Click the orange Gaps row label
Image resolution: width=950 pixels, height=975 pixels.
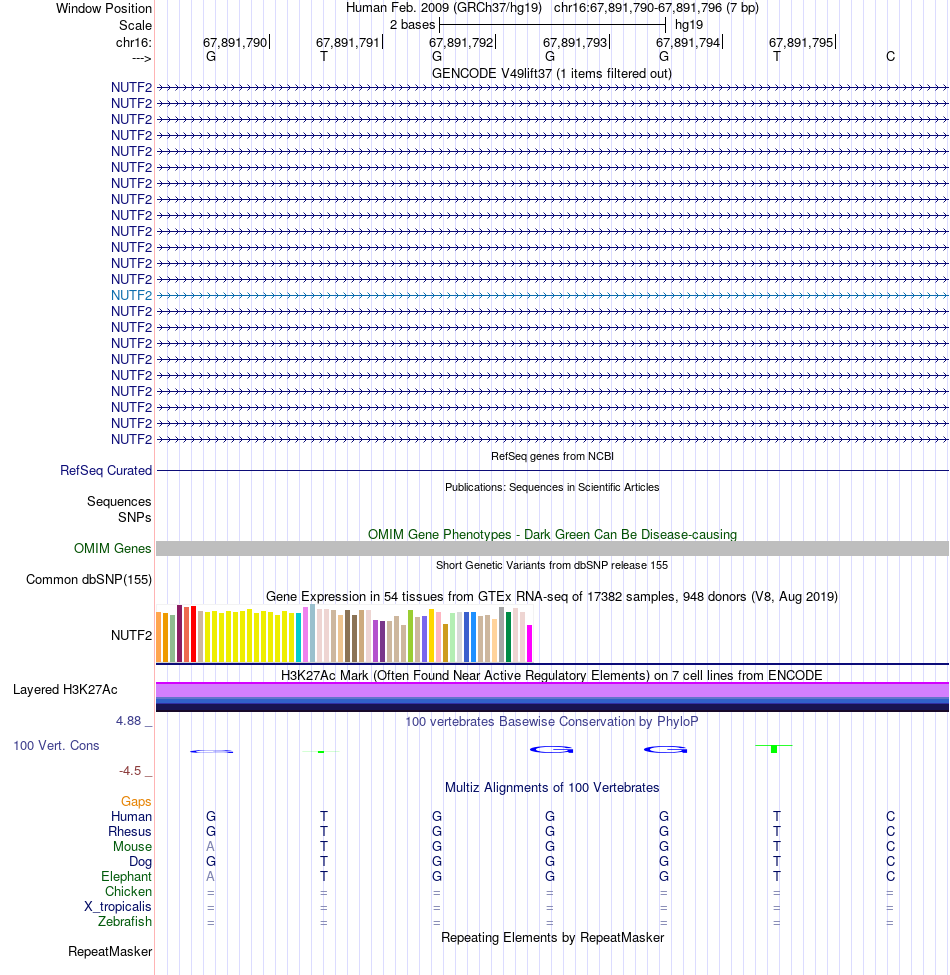click(136, 802)
